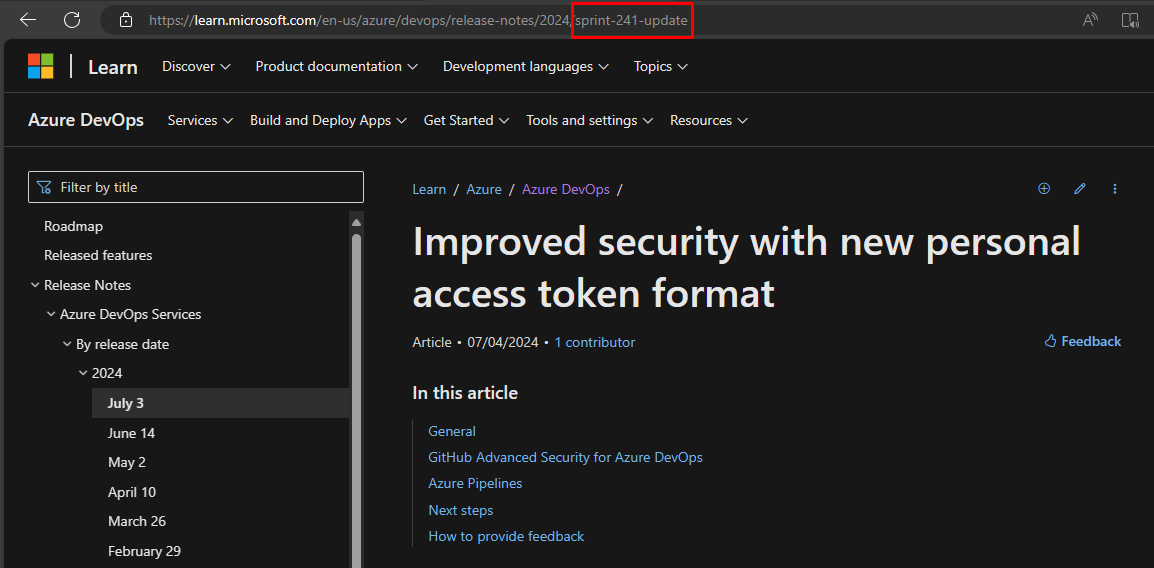The height and width of the screenshot is (568, 1154).
Task: Open Read Aloud icon in address bar
Action: pos(1090,20)
